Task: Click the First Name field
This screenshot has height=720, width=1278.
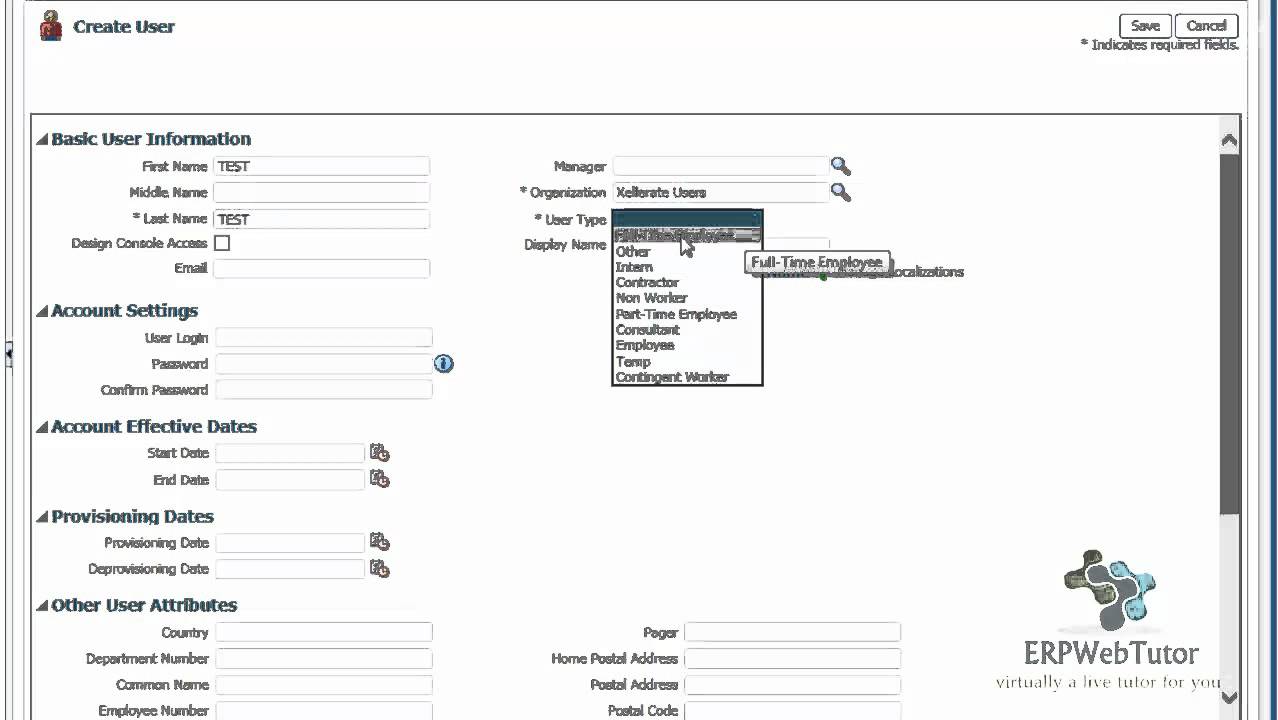Action: (x=321, y=166)
